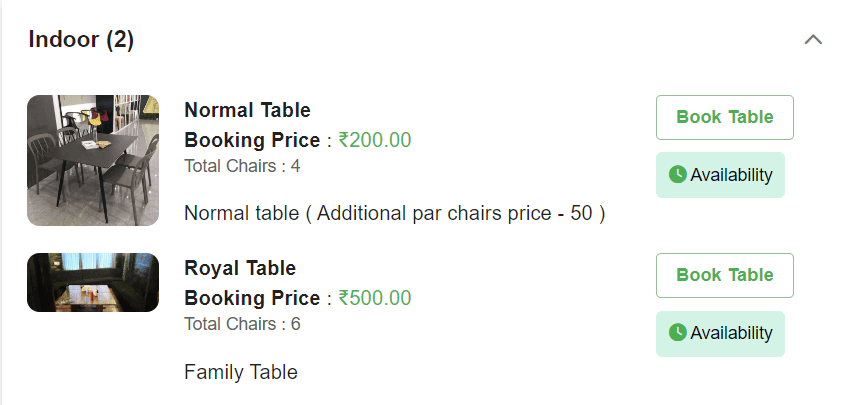Select the Royal Table title
The height and width of the screenshot is (405, 843).
point(240,268)
